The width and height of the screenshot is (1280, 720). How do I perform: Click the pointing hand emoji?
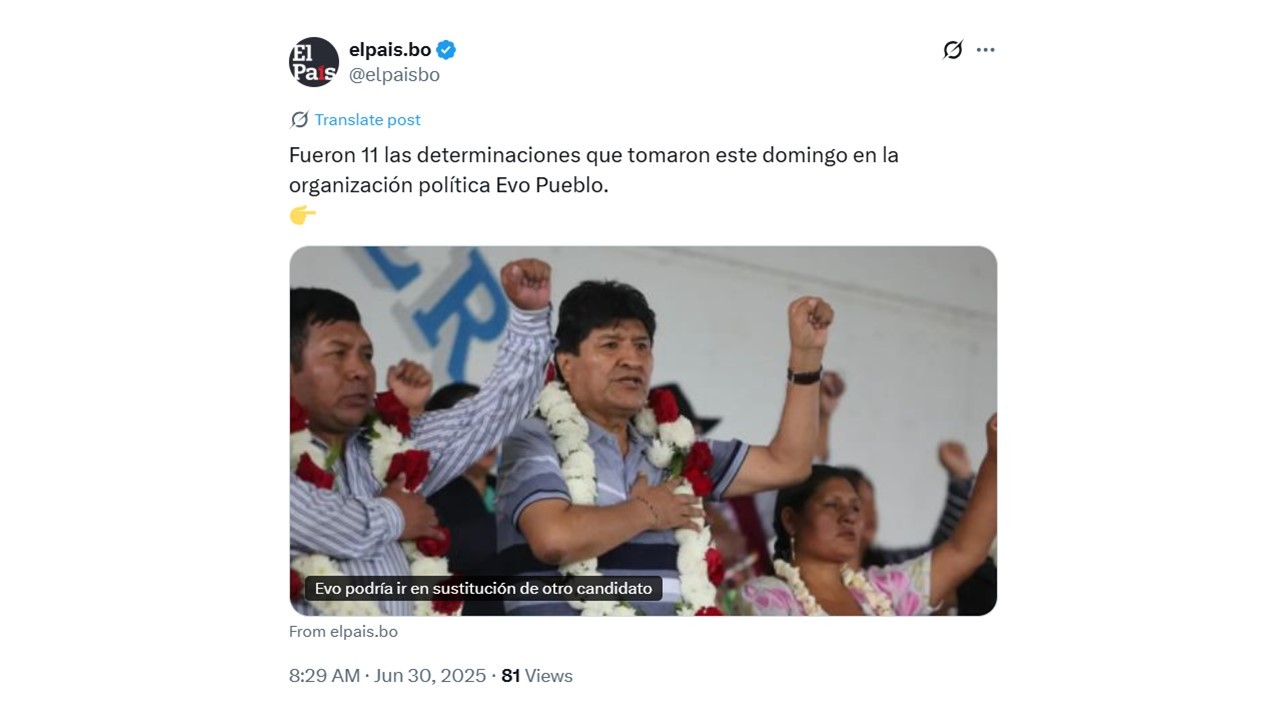[x=302, y=215]
